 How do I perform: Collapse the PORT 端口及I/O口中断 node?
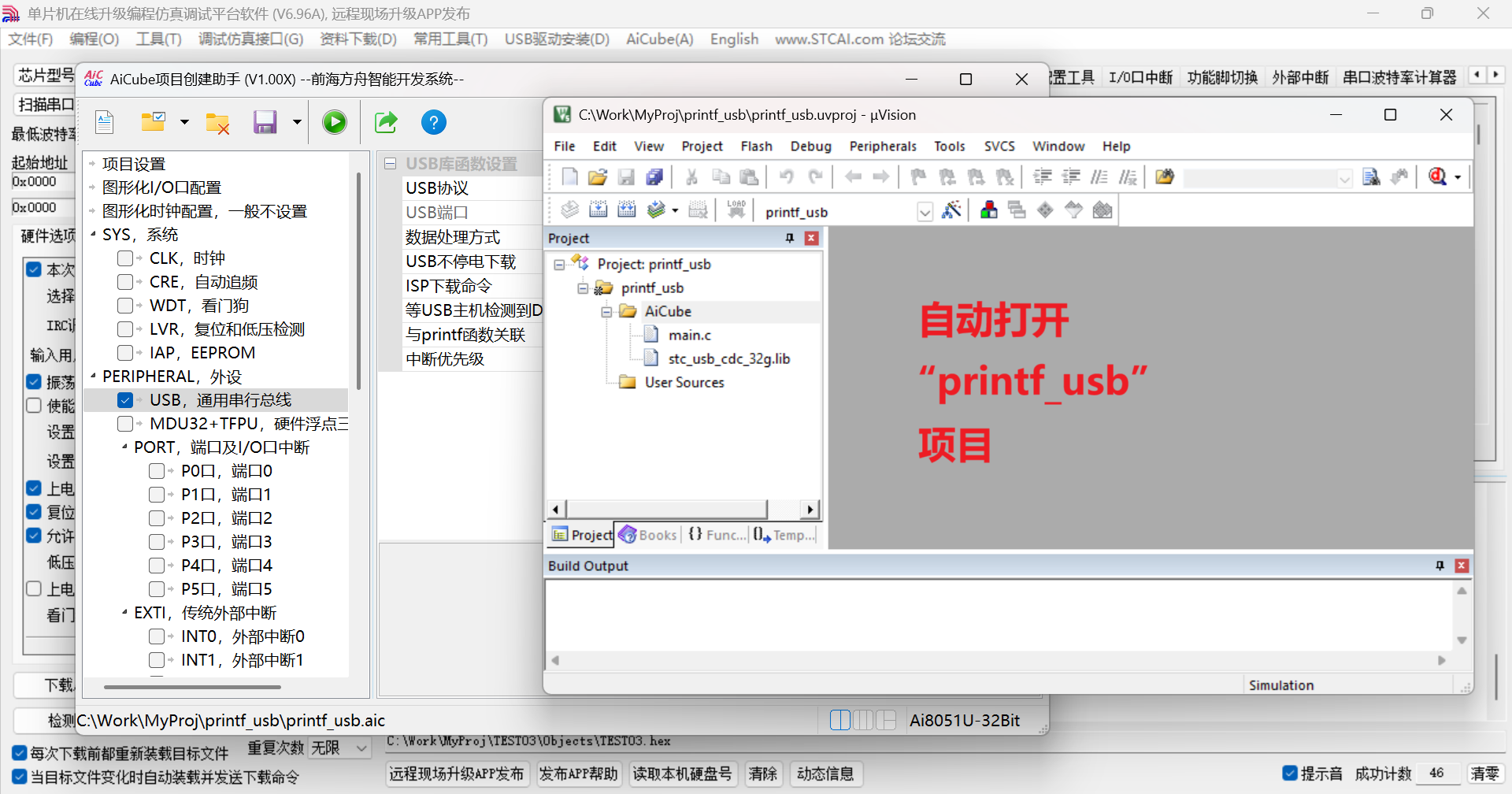click(124, 447)
